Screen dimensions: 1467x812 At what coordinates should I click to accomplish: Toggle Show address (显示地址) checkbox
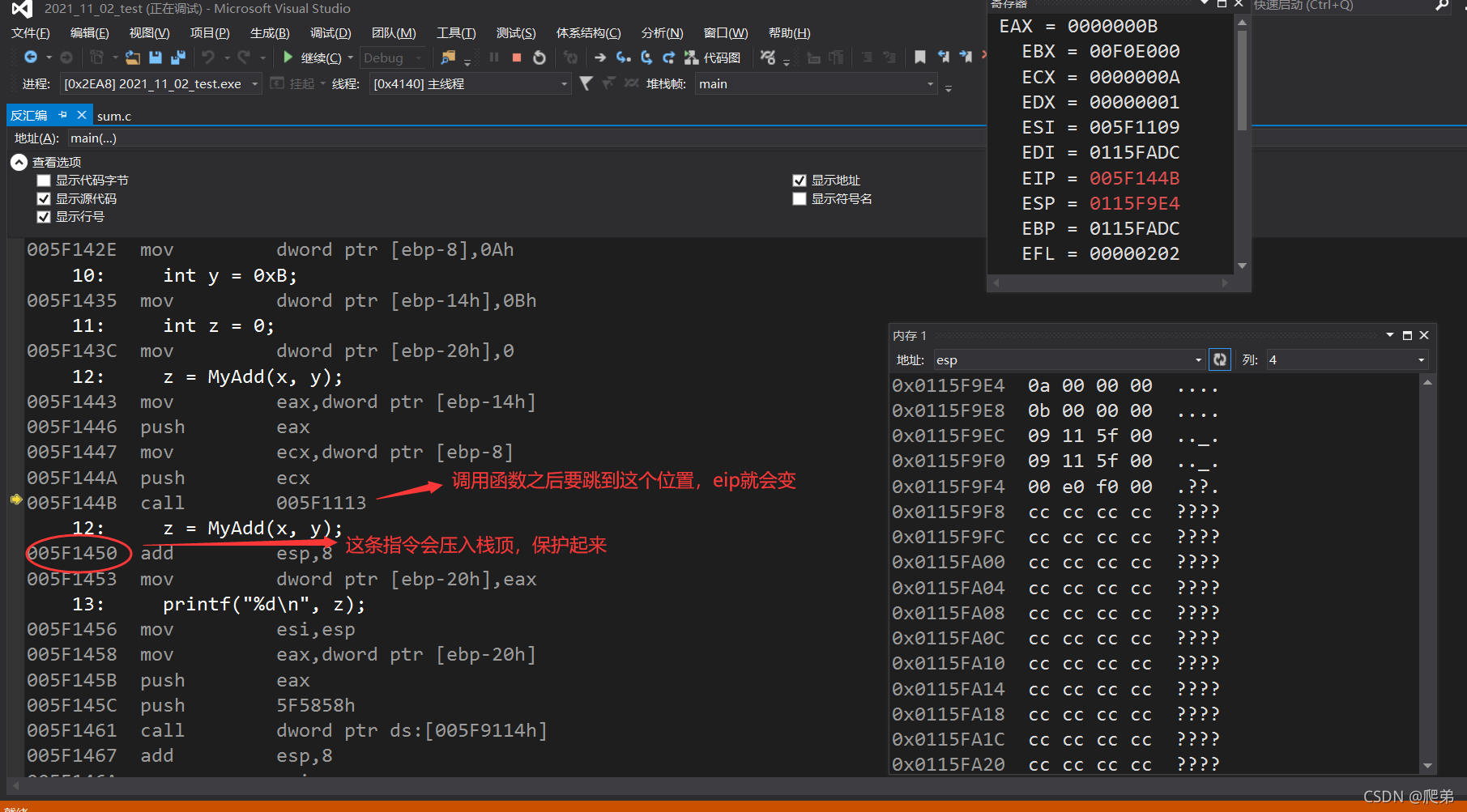point(800,181)
